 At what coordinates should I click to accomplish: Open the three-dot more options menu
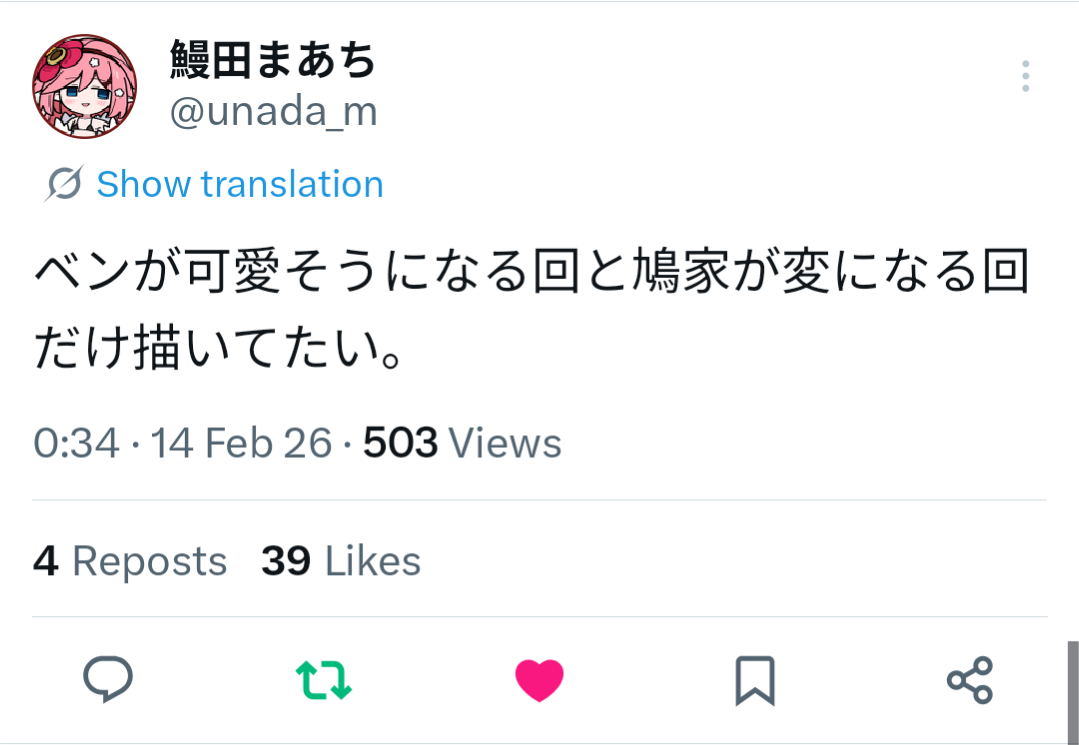1025,76
